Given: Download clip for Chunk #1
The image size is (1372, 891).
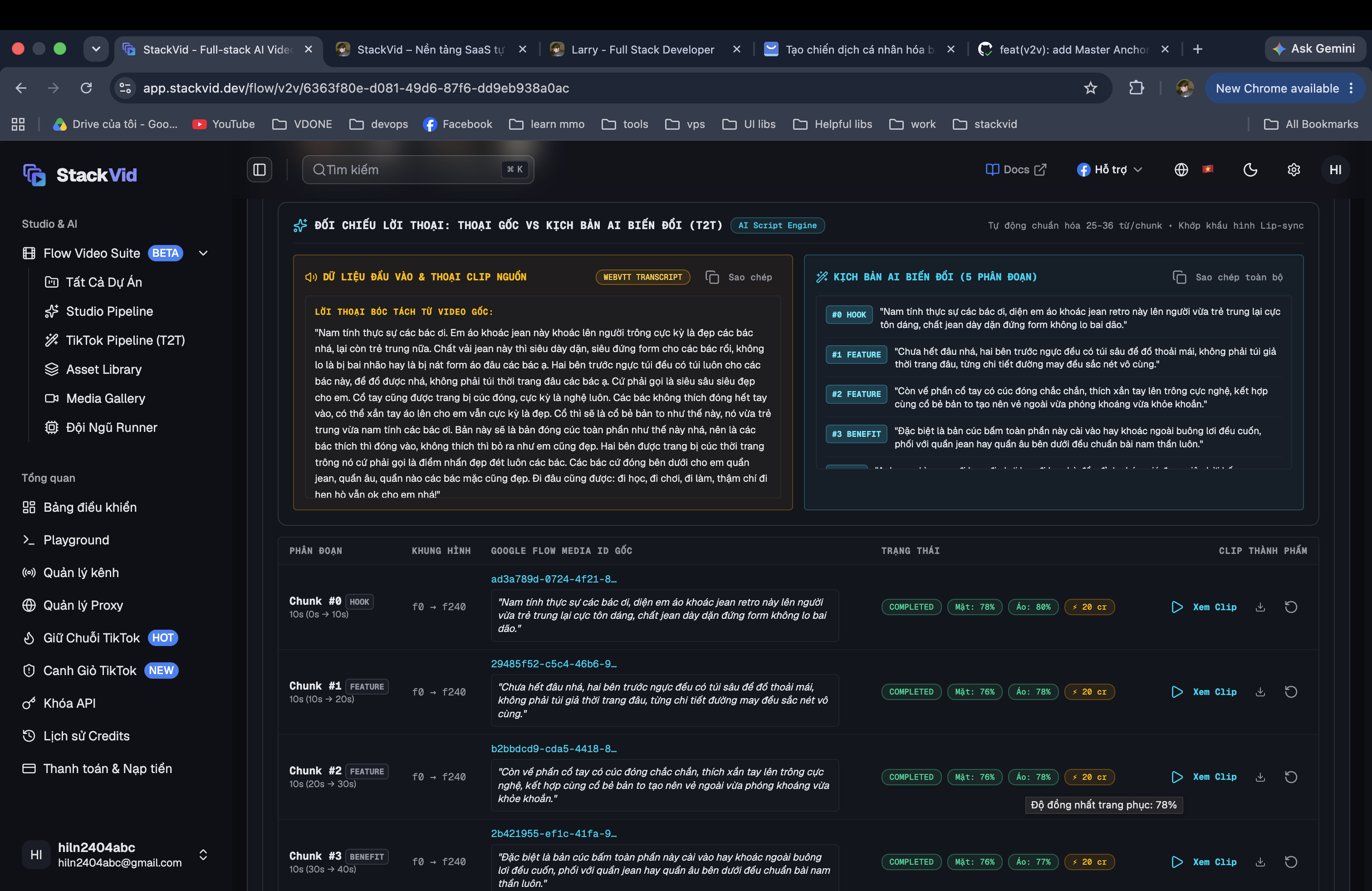Looking at the screenshot, I should coord(1260,691).
